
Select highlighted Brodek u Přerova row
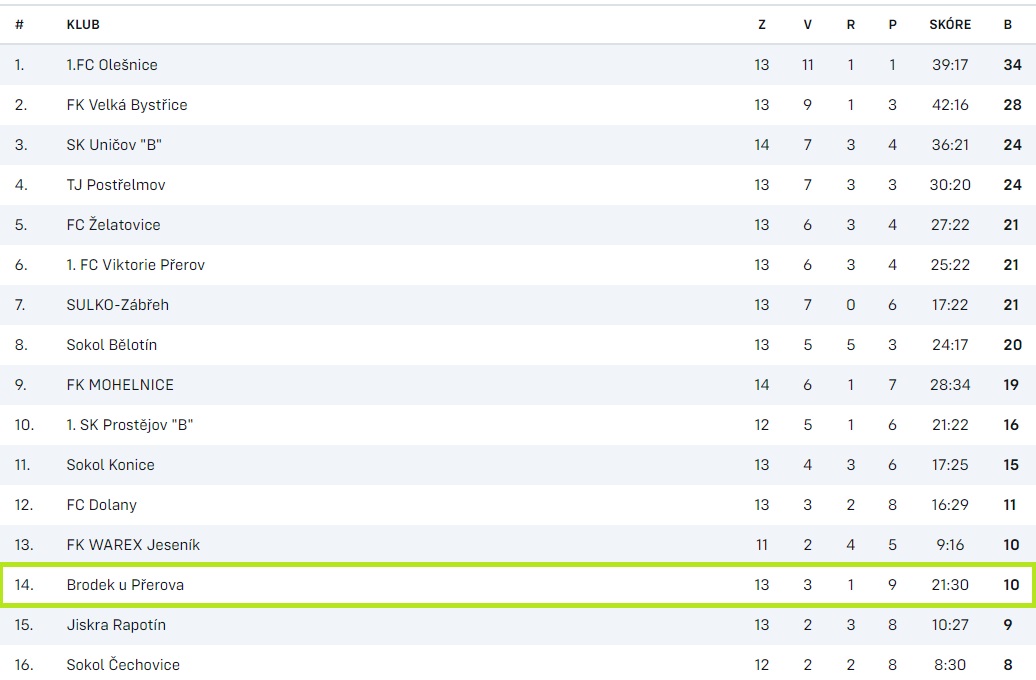tap(518, 585)
